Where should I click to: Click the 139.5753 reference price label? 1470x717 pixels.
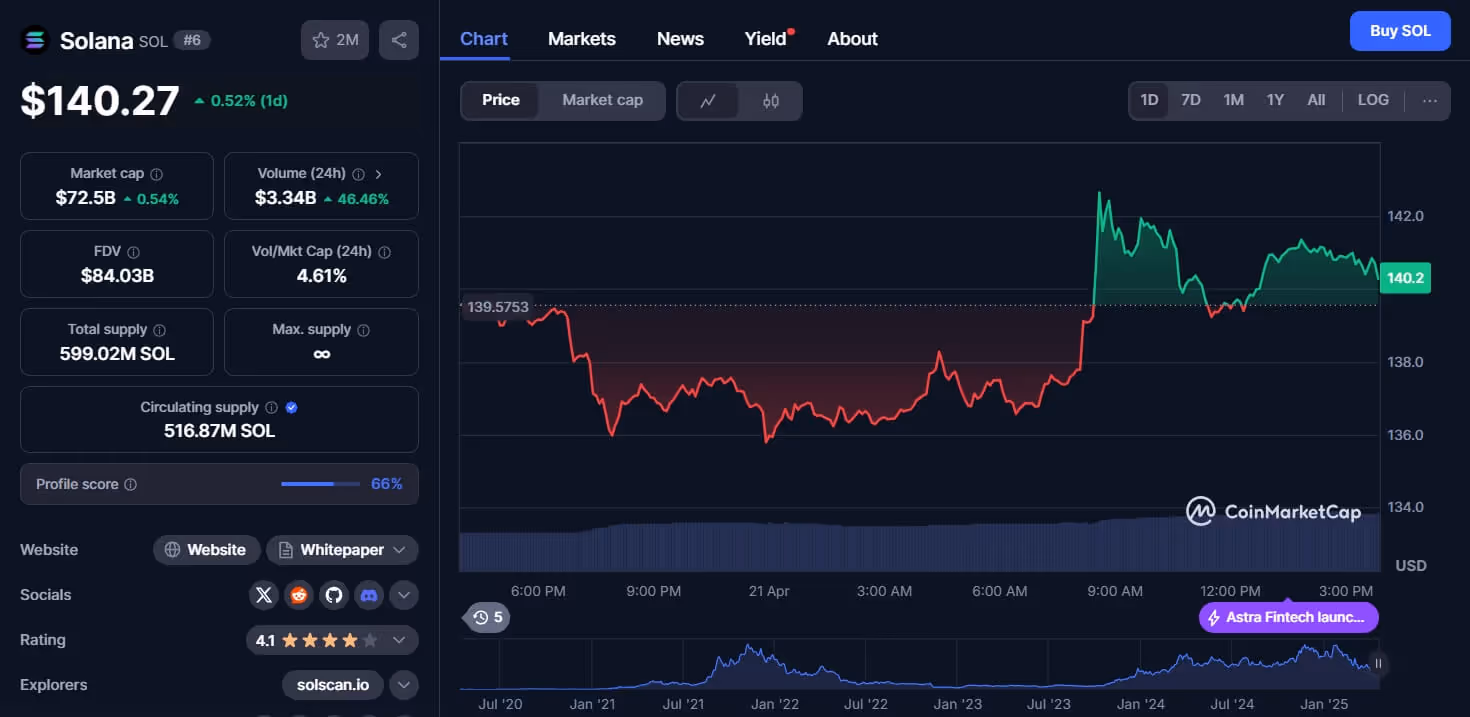tap(498, 307)
